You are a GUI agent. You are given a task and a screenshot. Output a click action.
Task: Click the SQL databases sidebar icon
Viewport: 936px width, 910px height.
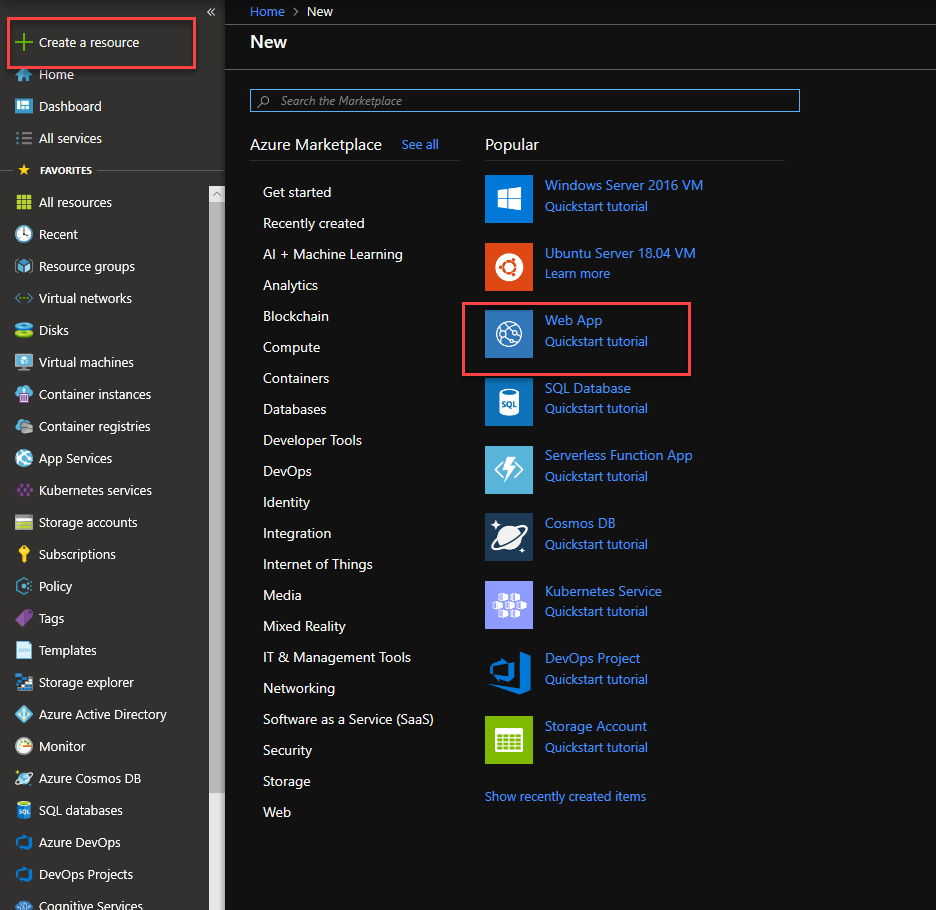pos(24,810)
